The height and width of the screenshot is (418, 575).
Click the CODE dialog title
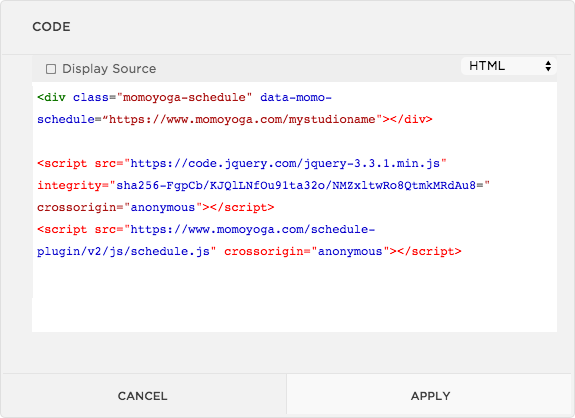[51, 27]
